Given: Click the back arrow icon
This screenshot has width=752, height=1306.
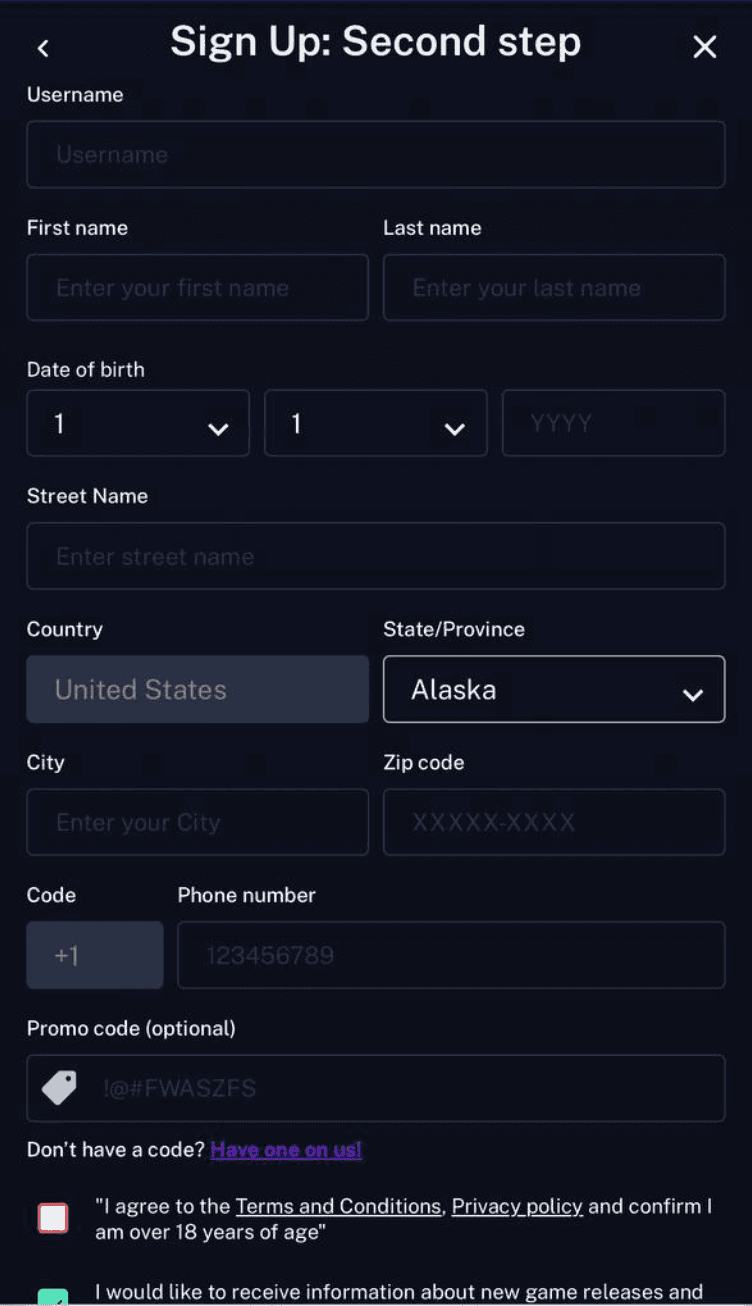Looking at the screenshot, I should (43, 47).
